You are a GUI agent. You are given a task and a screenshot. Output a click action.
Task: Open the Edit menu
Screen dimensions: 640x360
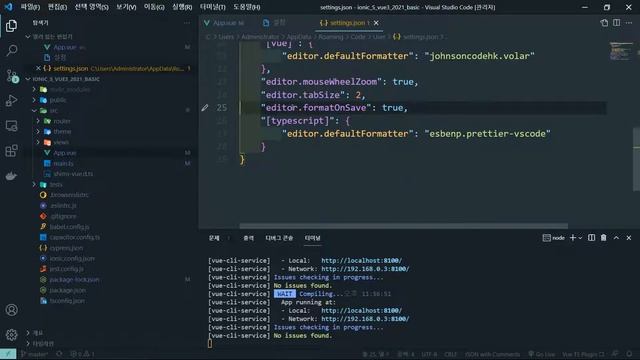(57, 7)
